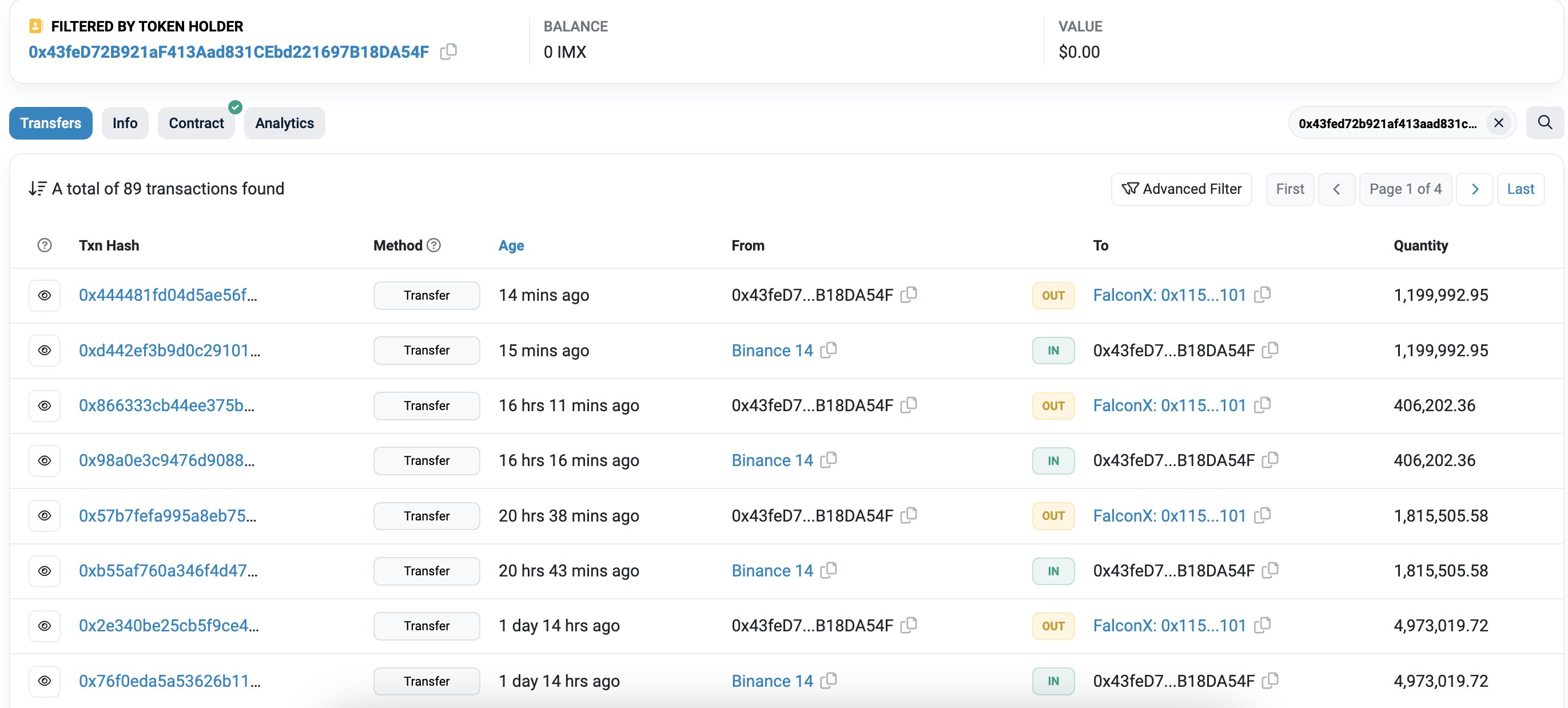The image size is (1568, 708).
Task: Copy FalconX address in 0x2e340be25cb5f9ce4 row
Action: (1263, 625)
